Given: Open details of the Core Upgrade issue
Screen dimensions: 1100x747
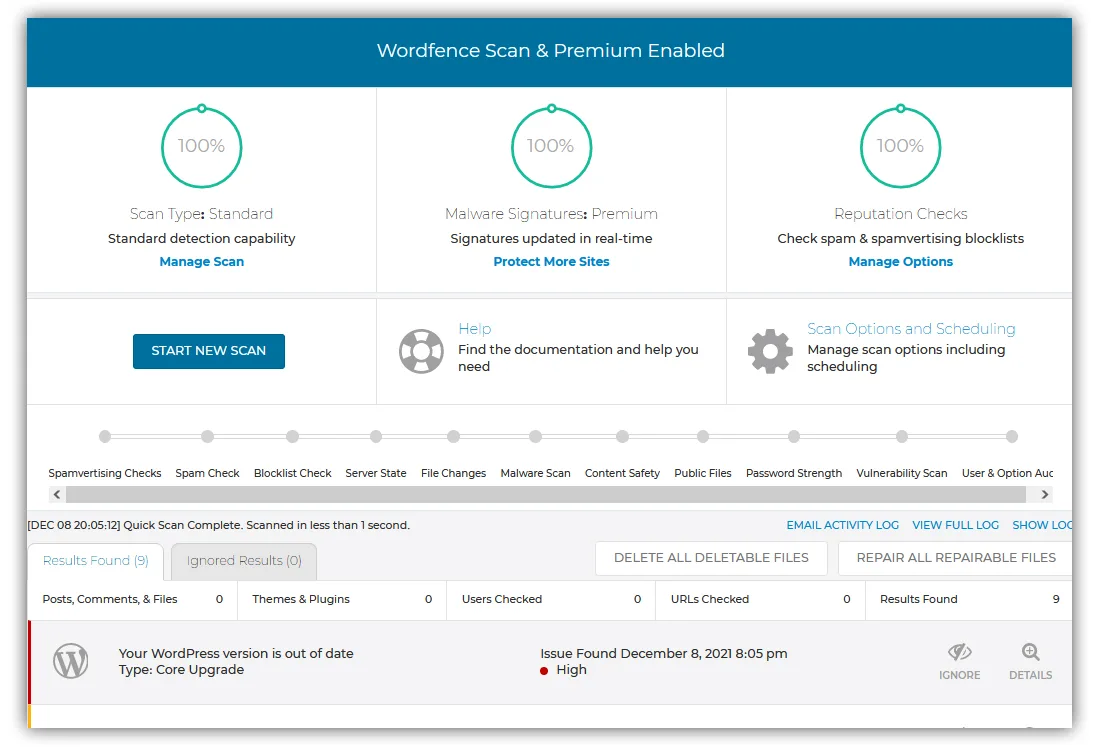Looking at the screenshot, I should coord(1030,661).
